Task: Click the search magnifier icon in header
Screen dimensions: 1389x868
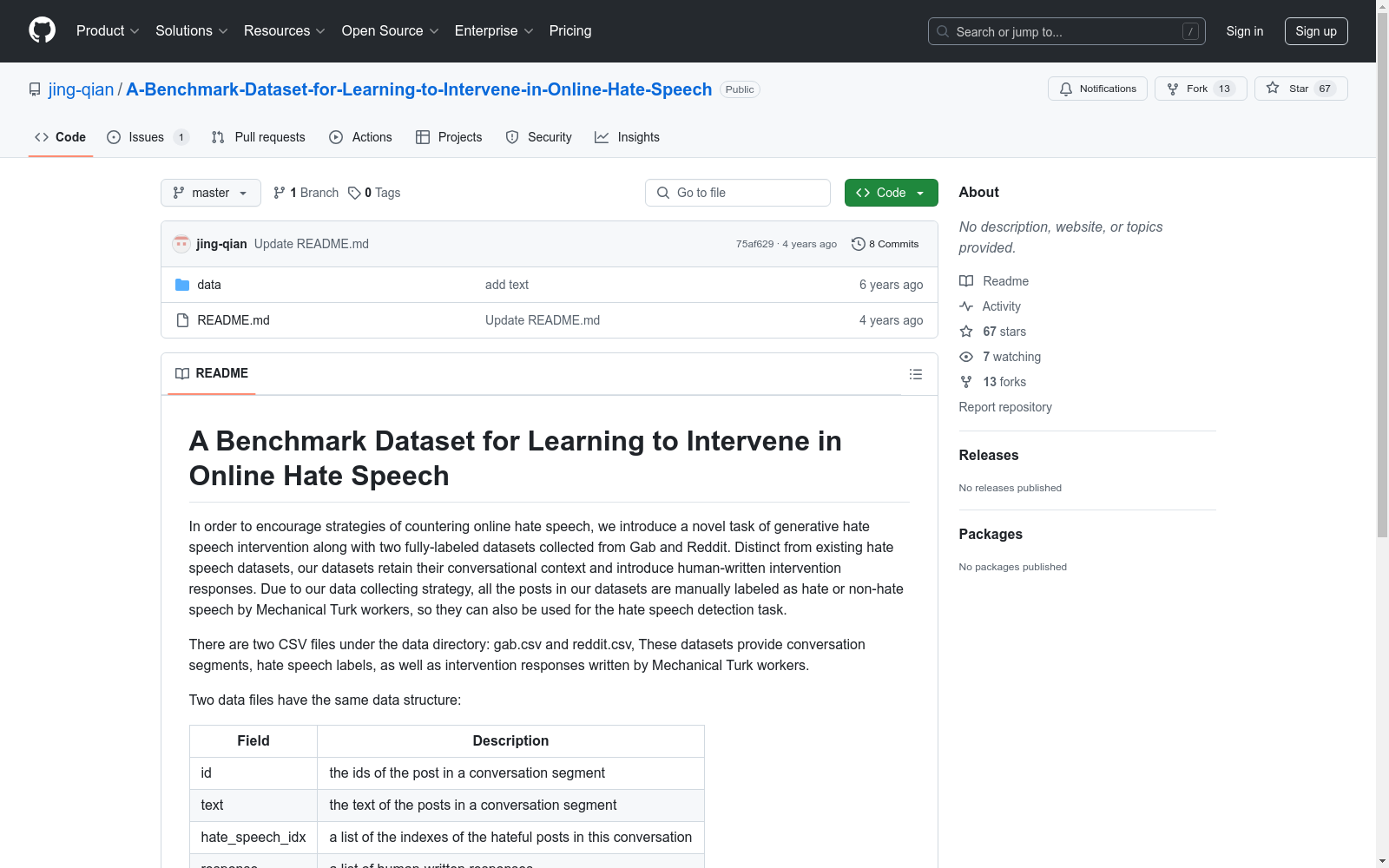Action: 943,31
